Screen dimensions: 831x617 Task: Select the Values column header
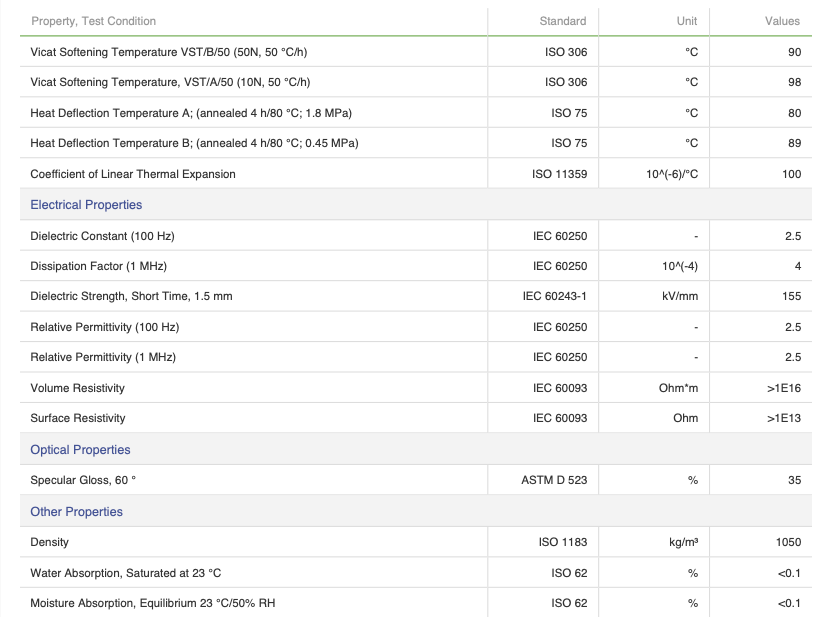coord(782,21)
